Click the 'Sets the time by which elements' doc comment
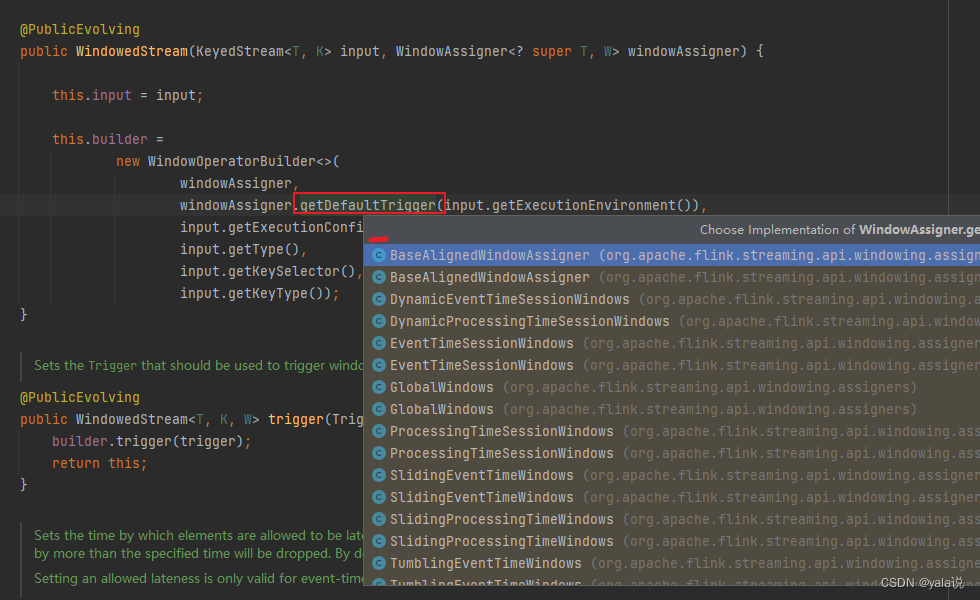980x600 pixels. tap(199, 536)
